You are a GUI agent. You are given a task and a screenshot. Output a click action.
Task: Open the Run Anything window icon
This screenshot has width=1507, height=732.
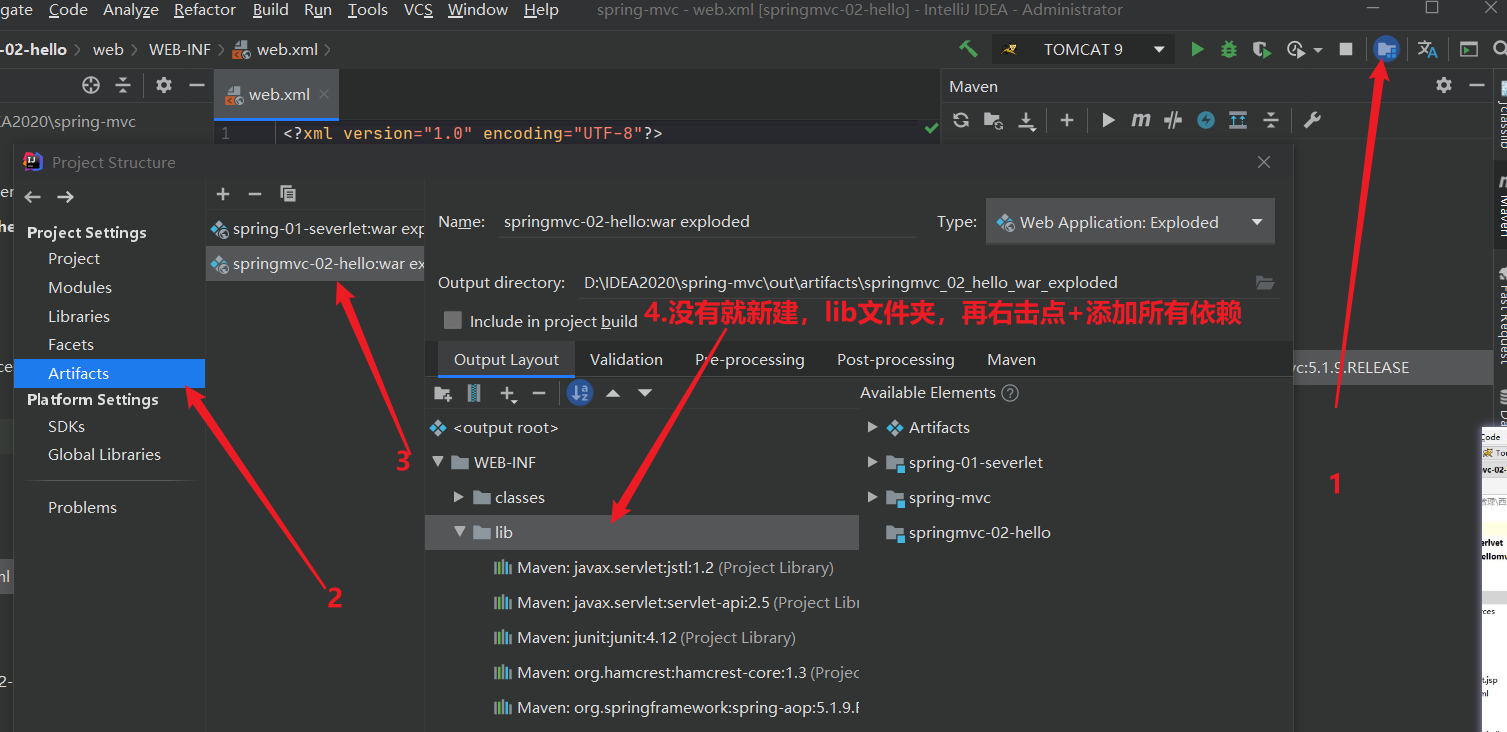tap(1468, 49)
